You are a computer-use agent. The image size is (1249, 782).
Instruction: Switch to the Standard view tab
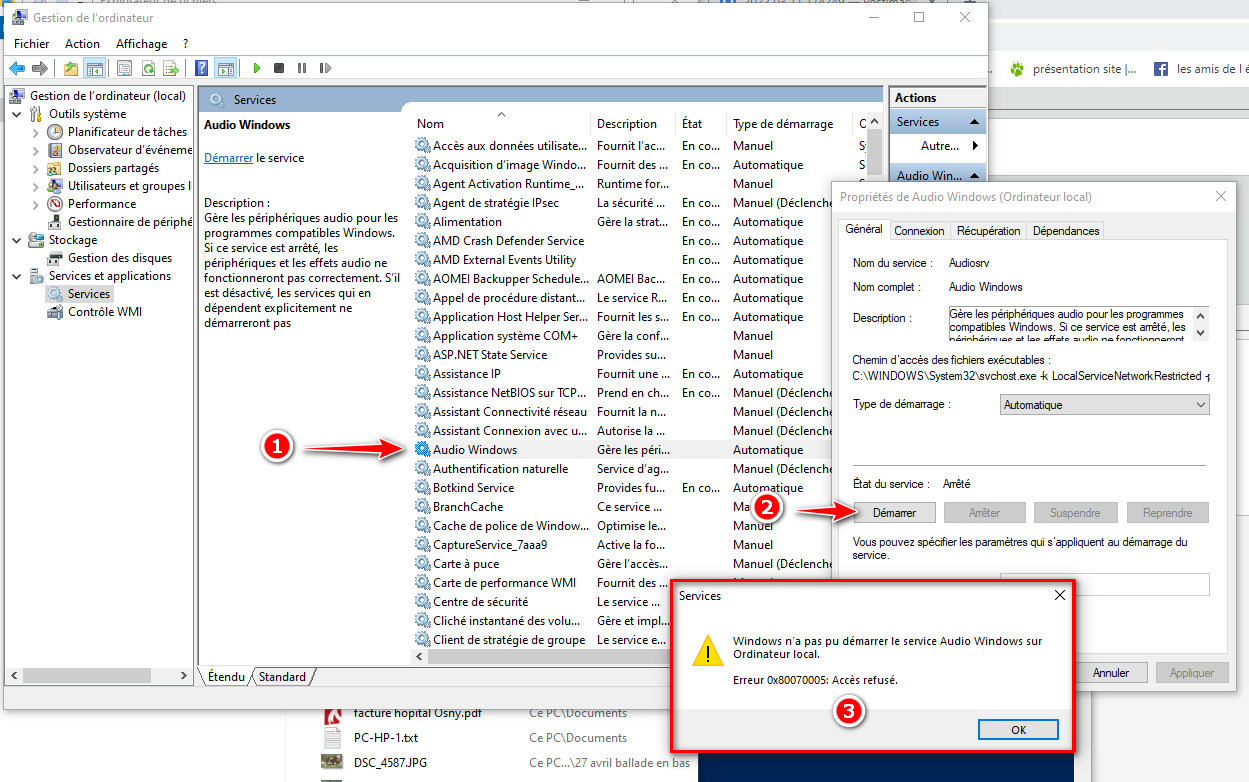[x=283, y=677]
